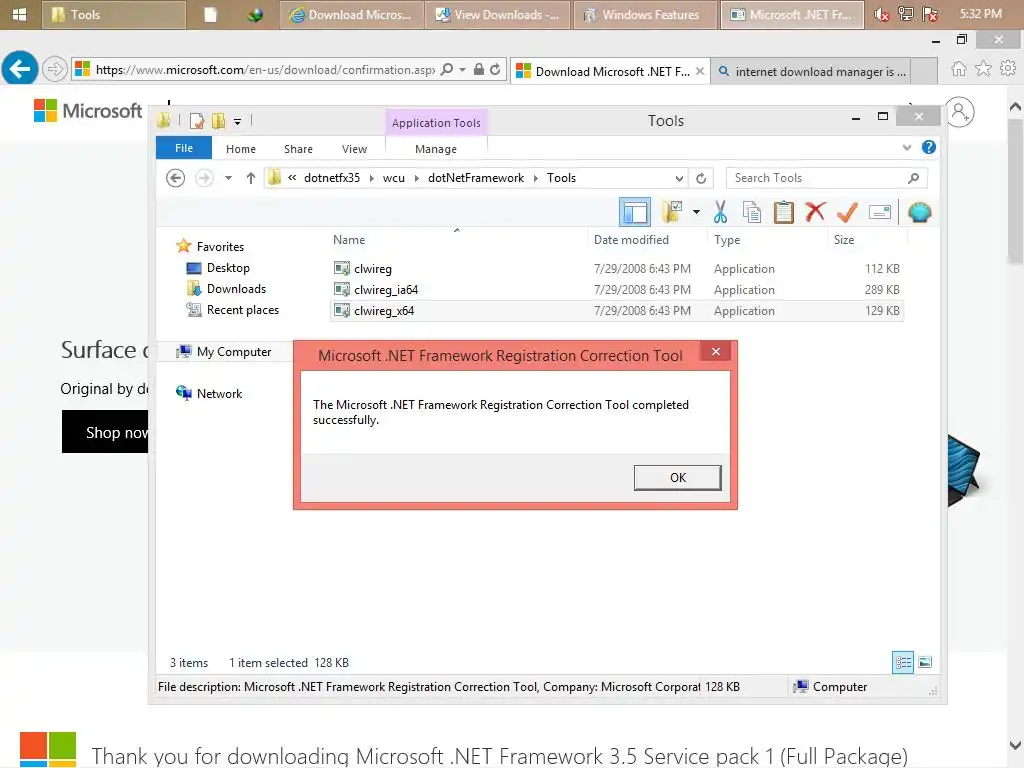The width and height of the screenshot is (1024, 768).
Task: Open the Home ribbon tab
Action: tap(241, 149)
